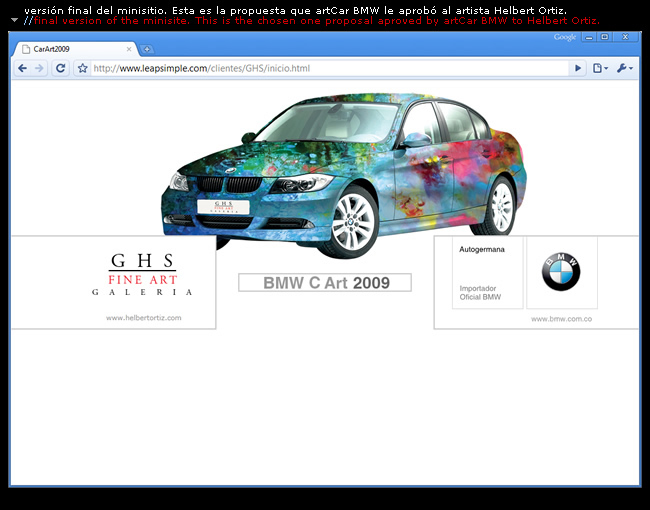Click the BMW C Art 2009 button
This screenshot has width=650, height=510.
pyautogui.click(x=325, y=283)
